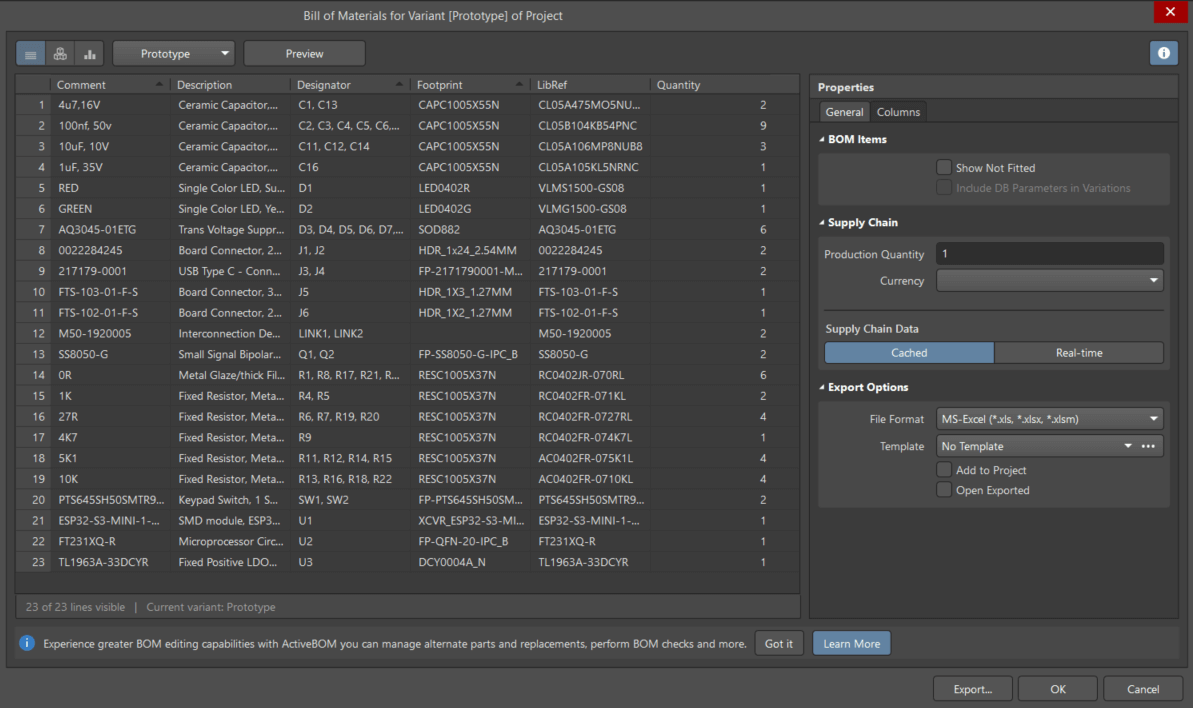
Task: Click the Production Quantity input field
Action: [1049, 253]
